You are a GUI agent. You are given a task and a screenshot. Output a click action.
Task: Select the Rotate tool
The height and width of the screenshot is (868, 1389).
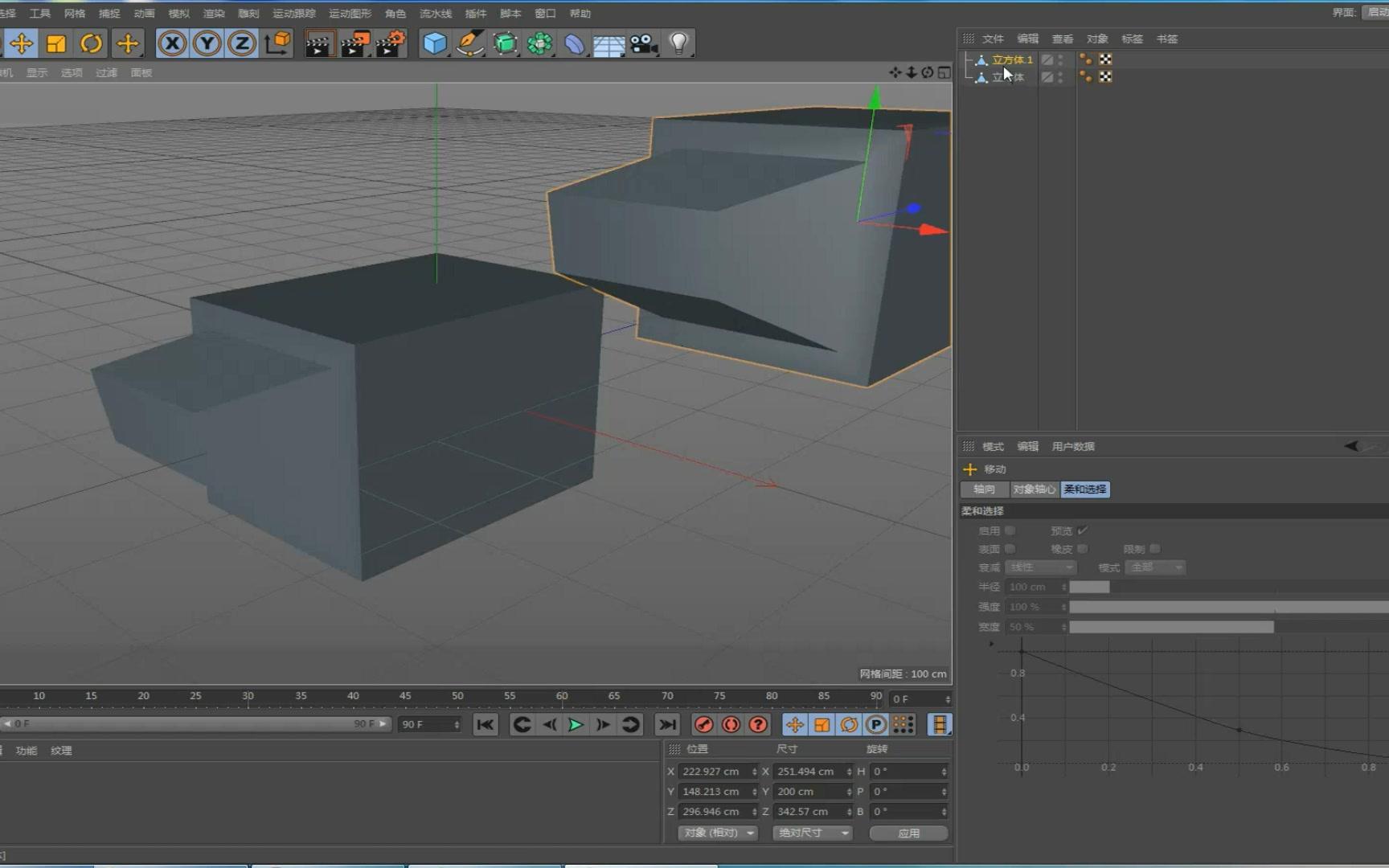[91, 43]
